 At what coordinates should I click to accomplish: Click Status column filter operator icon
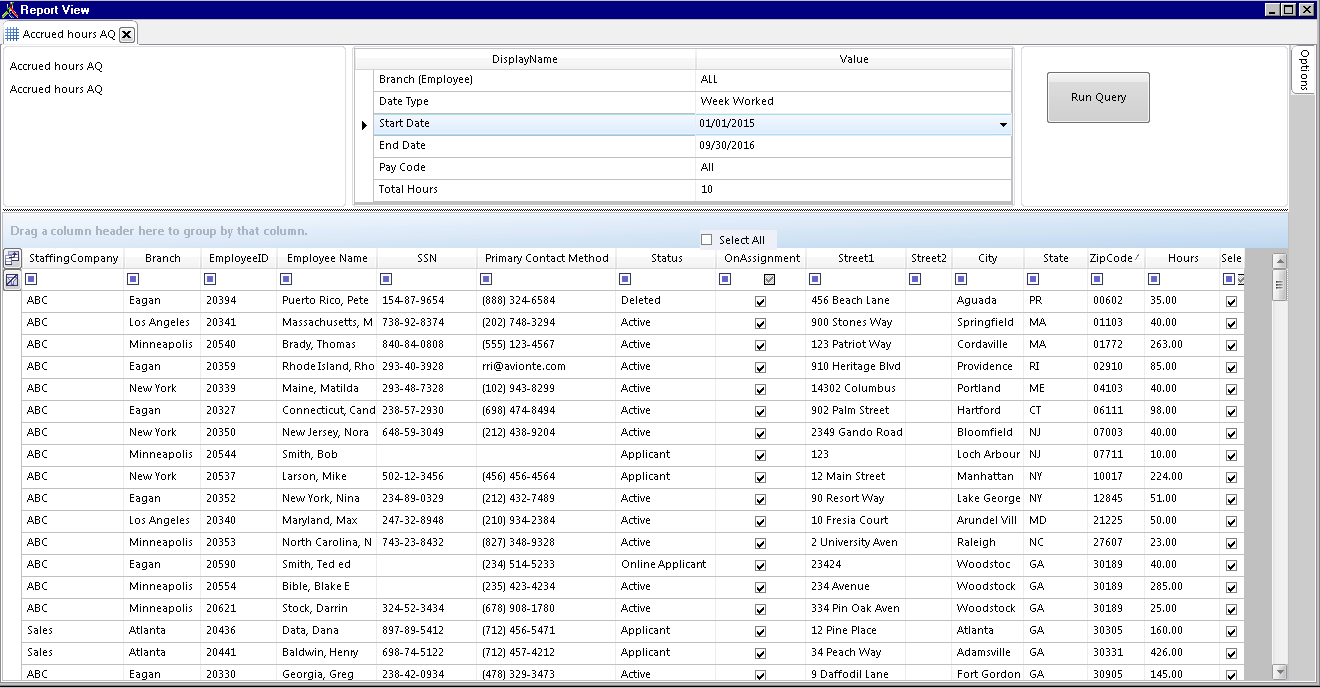tap(625, 280)
